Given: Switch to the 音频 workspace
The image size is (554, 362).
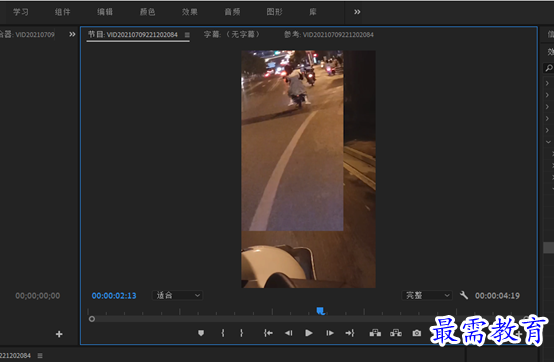Looking at the screenshot, I should coord(232,12).
